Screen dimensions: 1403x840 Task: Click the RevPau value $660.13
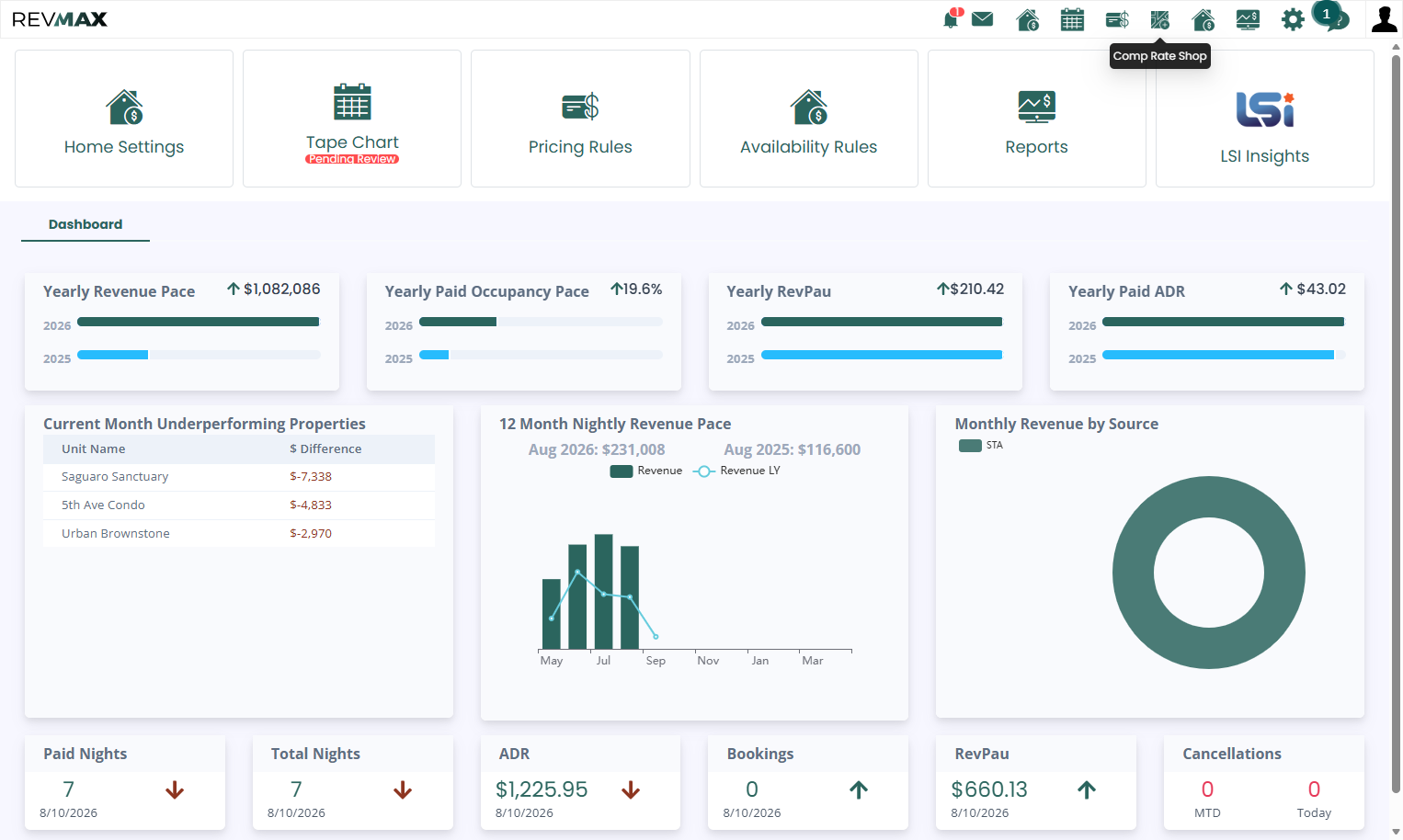click(x=989, y=789)
